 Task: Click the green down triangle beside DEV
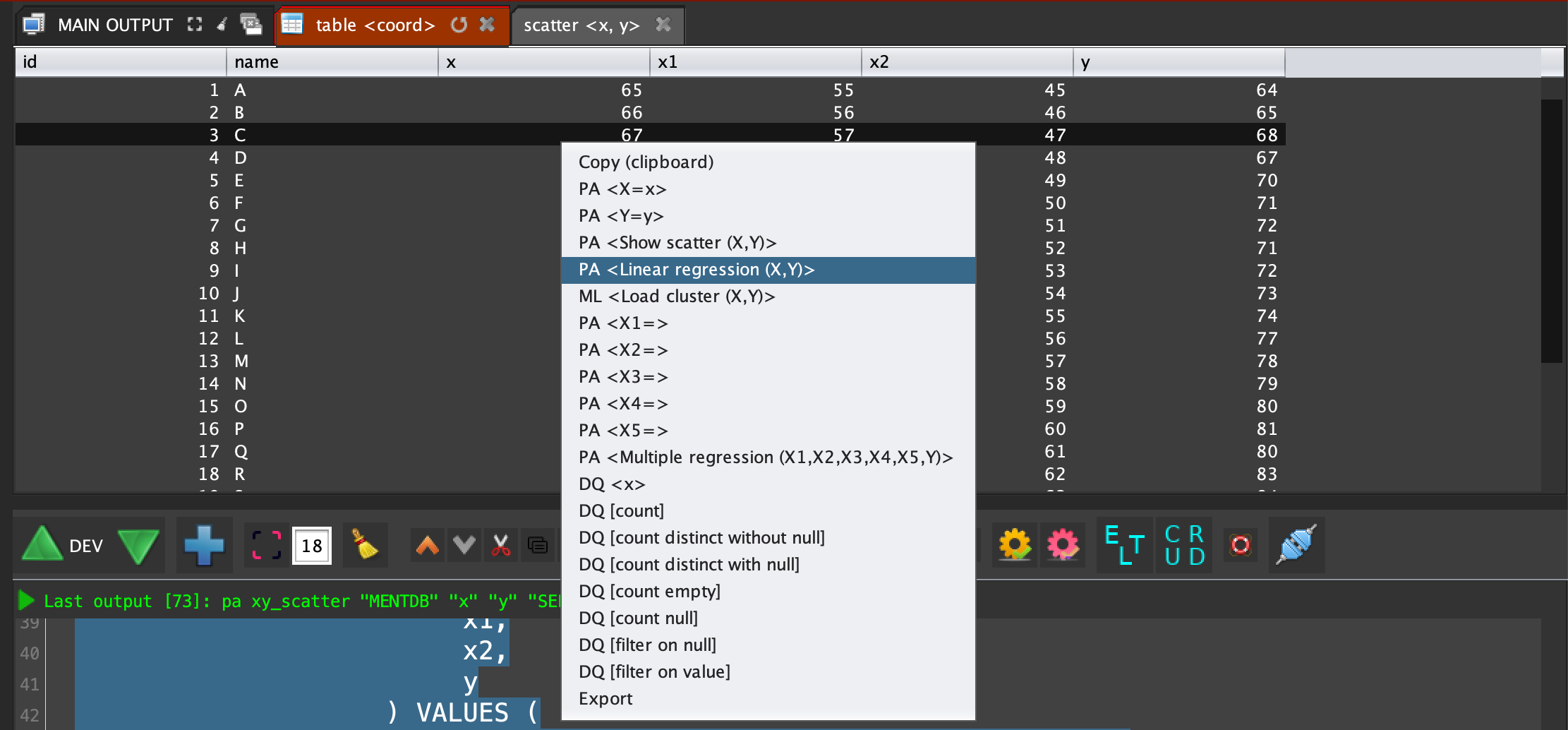click(138, 546)
